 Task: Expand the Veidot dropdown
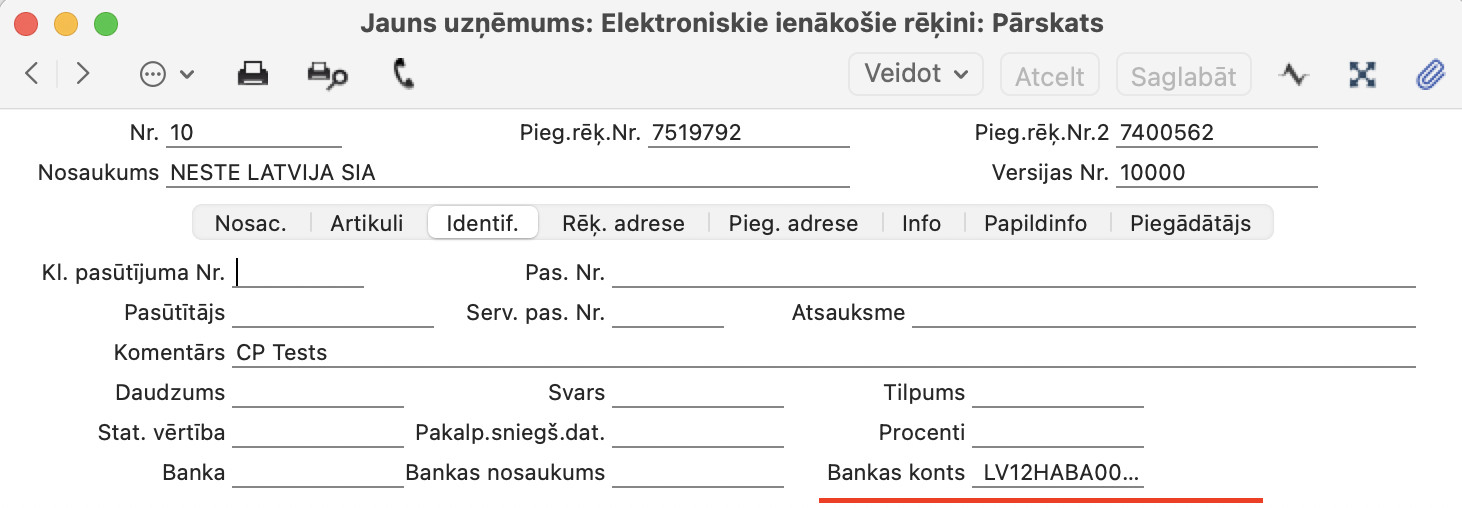(x=916, y=74)
